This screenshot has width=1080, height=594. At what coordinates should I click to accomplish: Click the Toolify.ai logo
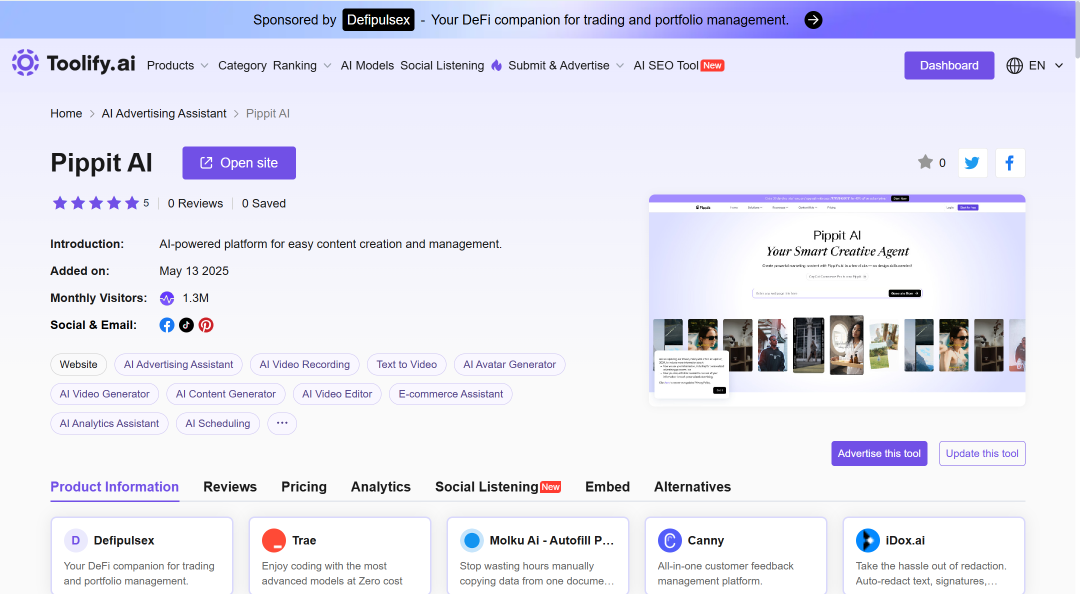[74, 63]
